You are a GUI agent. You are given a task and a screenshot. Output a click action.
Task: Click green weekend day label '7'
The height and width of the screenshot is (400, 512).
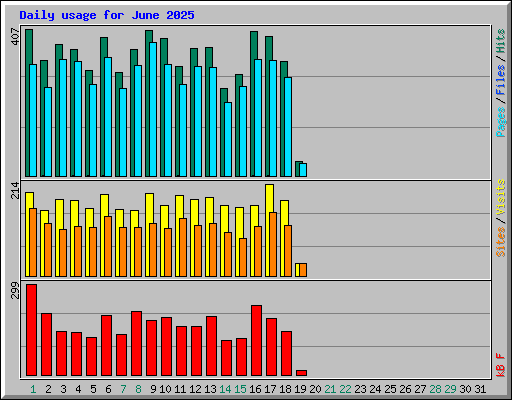123,389
